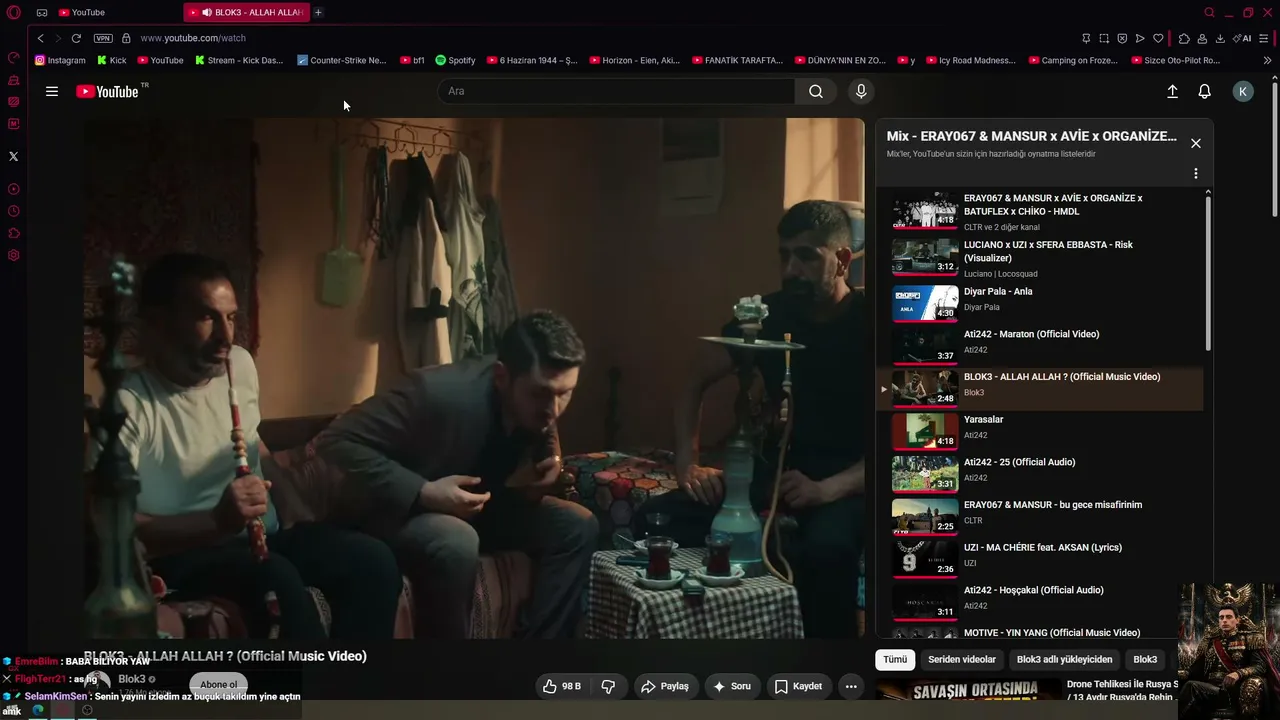Image resolution: width=1280 pixels, height=720 pixels.
Task: Open the Spotify bookmark
Action: pos(455,60)
